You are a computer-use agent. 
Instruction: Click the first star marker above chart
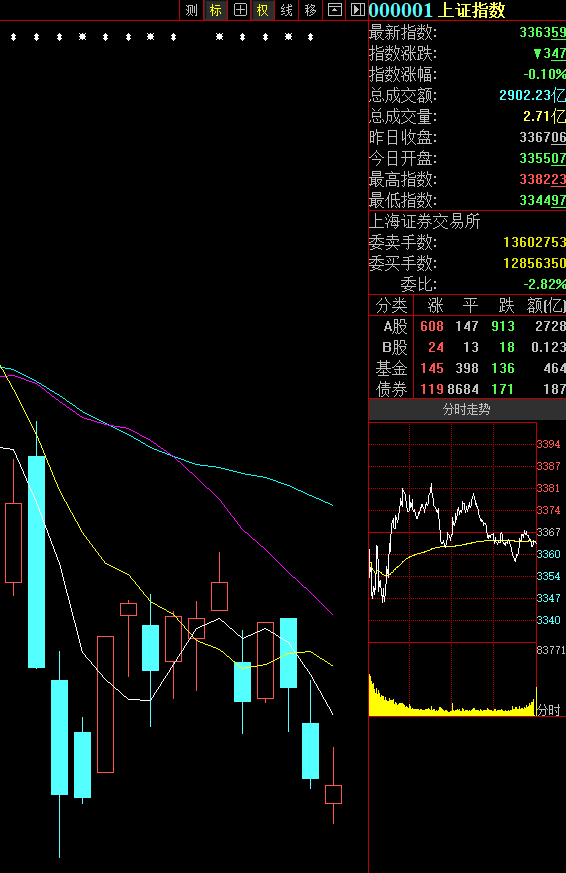pos(13,37)
